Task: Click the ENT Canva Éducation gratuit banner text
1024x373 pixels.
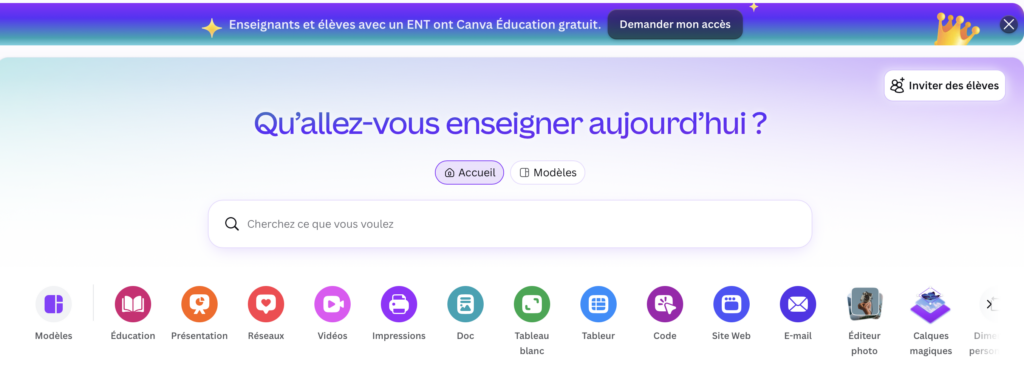Action: 415,25
